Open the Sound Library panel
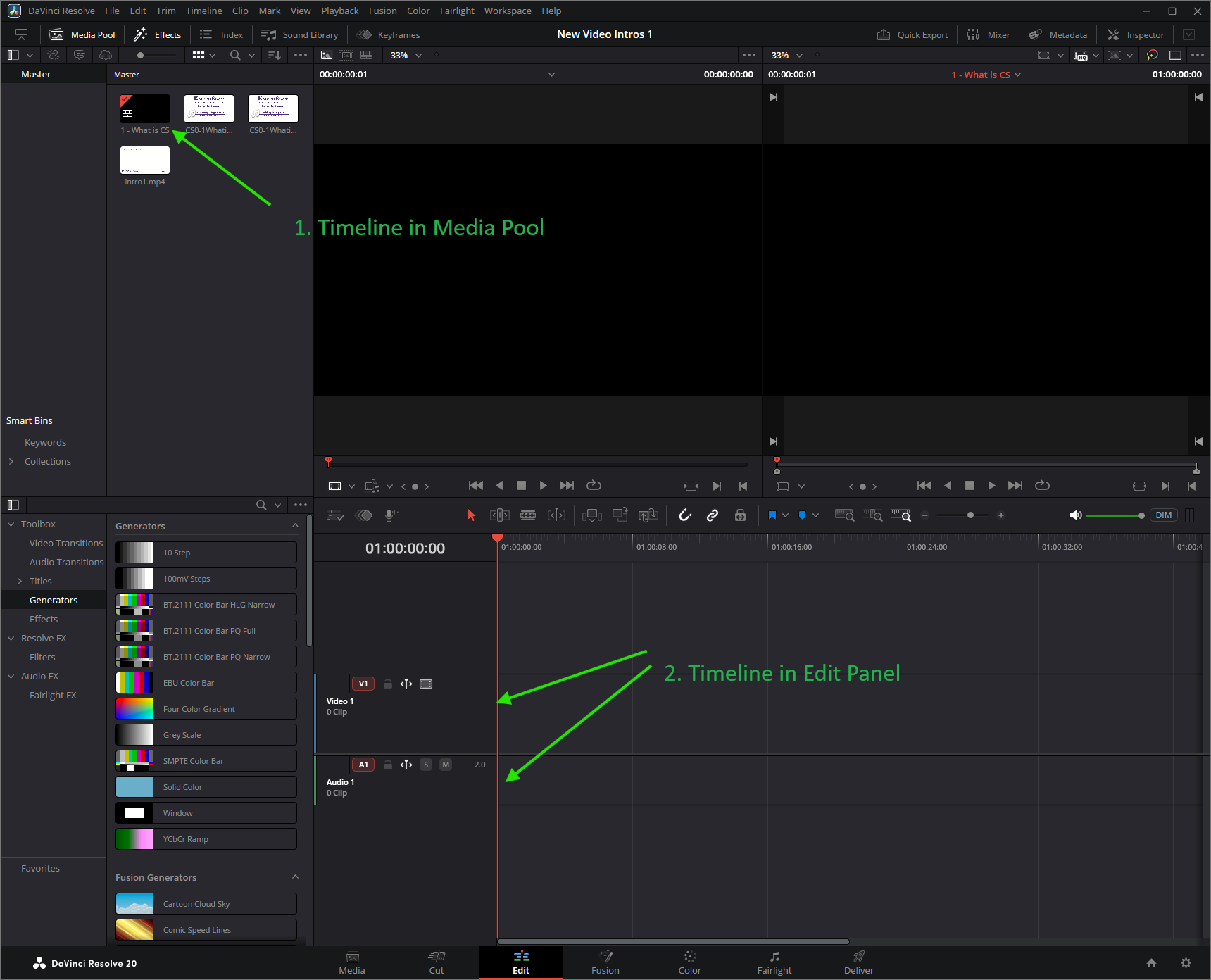1211x980 pixels. pyautogui.click(x=299, y=34)
